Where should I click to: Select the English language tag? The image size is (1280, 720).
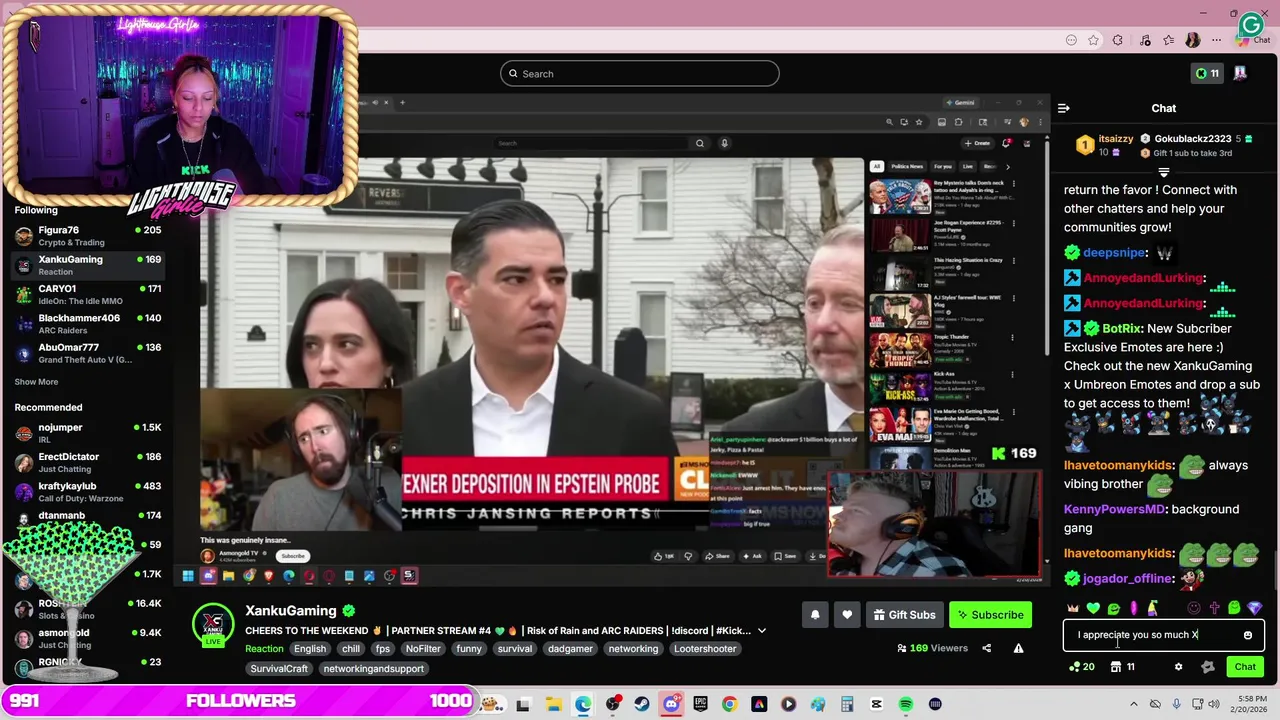310,649
